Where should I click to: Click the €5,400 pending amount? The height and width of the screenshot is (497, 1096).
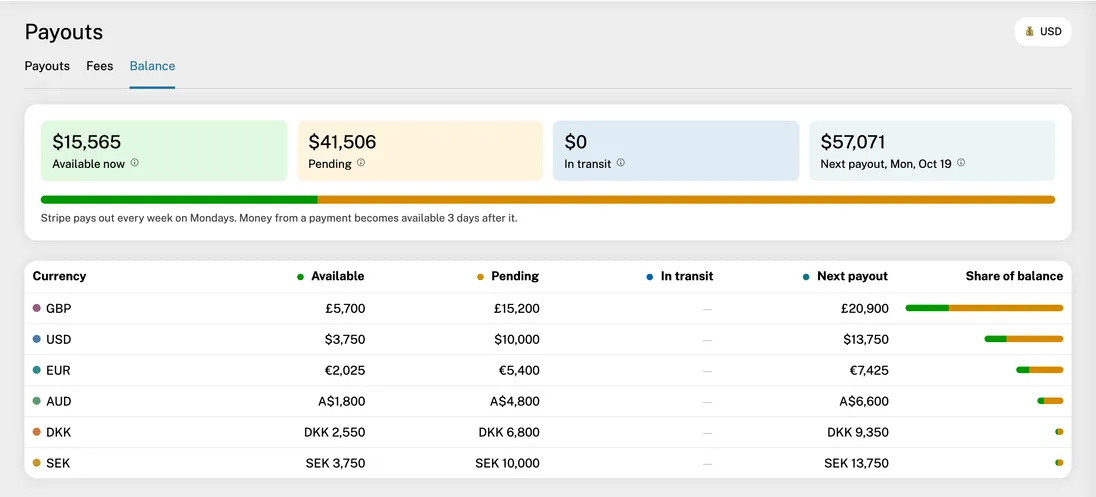[519, 370]
